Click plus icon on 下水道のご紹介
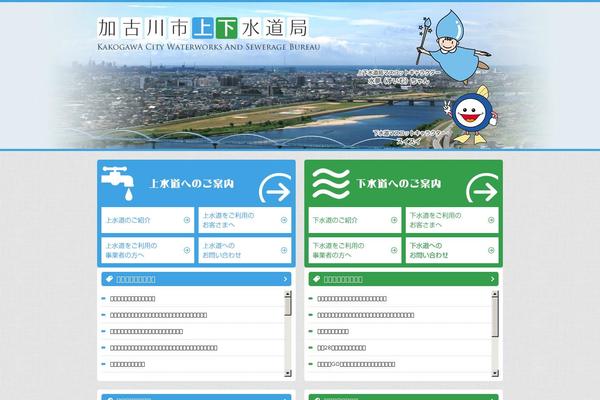Viewport: 600px width, 400px height. tap(394, 220)
